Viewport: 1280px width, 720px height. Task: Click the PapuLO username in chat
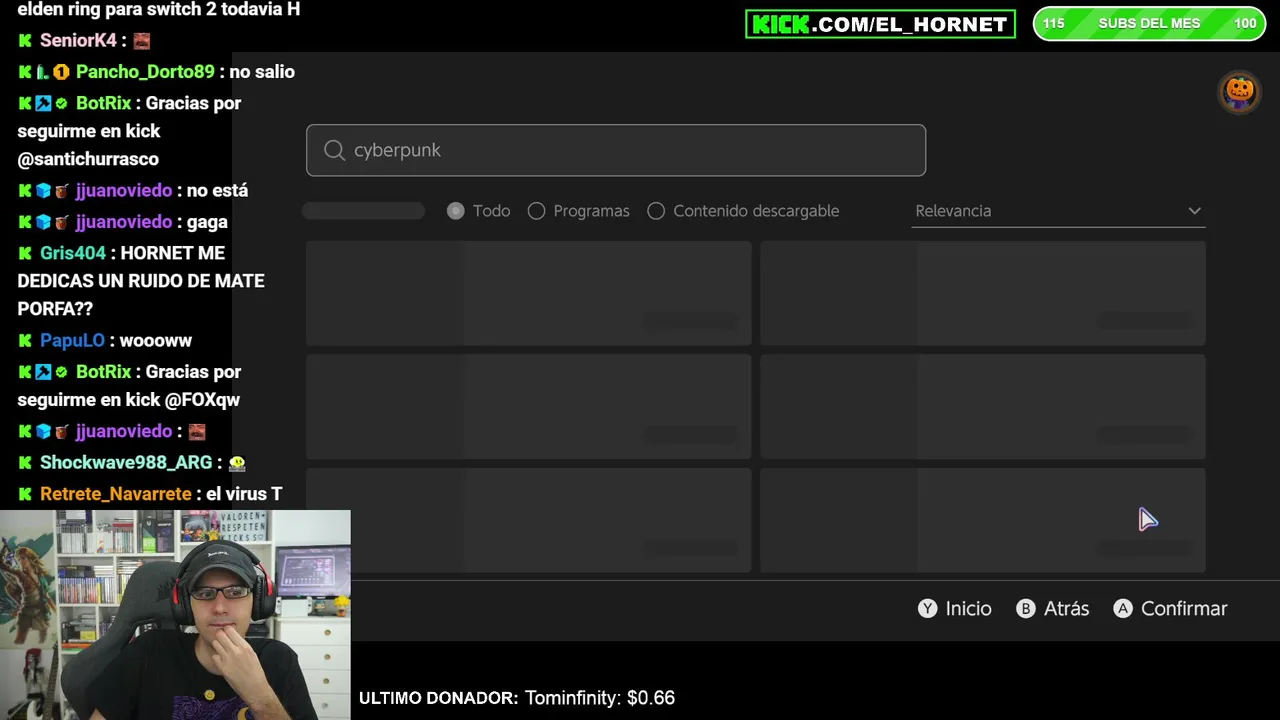[x=72, y=340]
